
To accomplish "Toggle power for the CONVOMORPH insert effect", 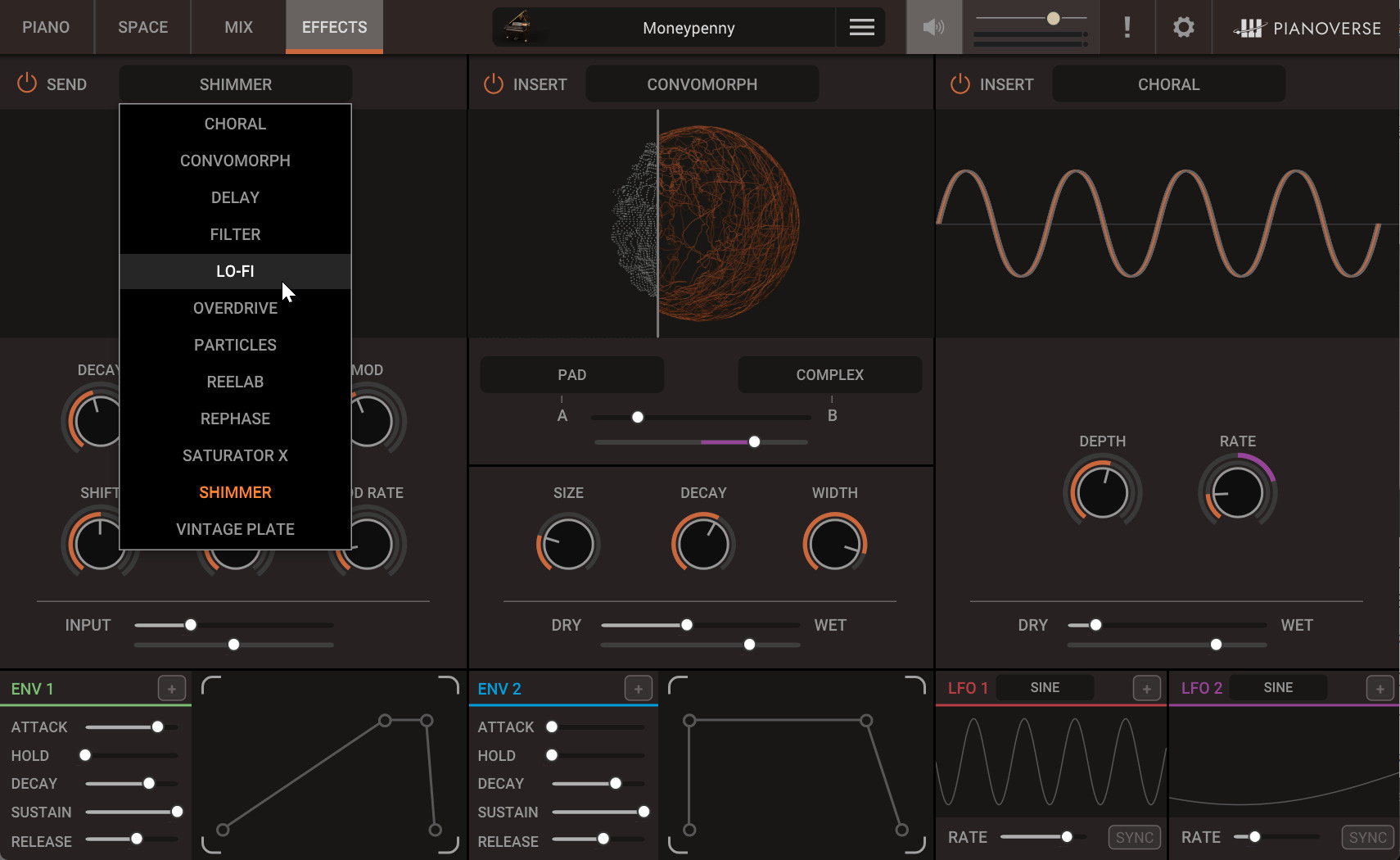I will 494,84.
